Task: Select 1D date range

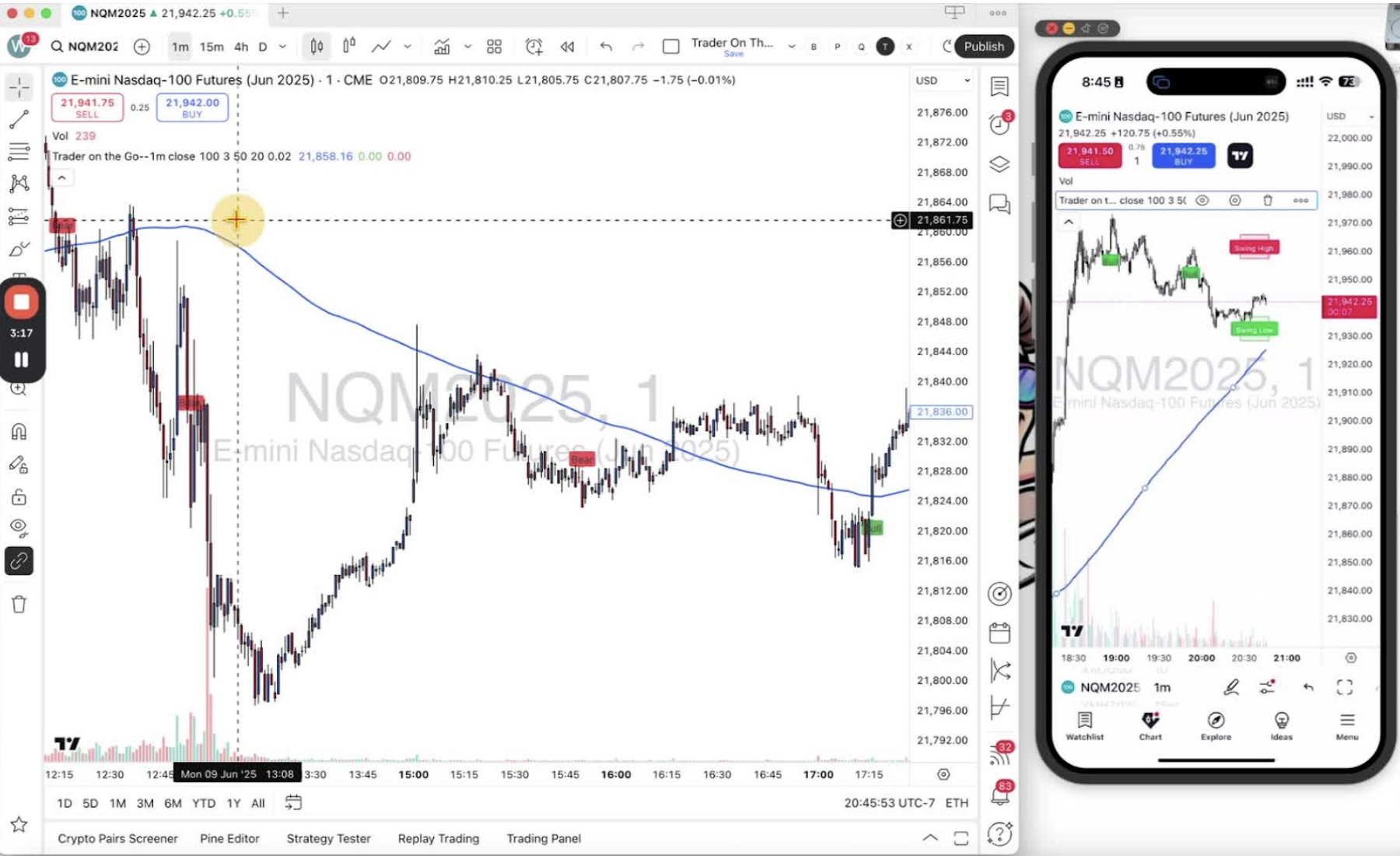Action: [x=65, y=803]
